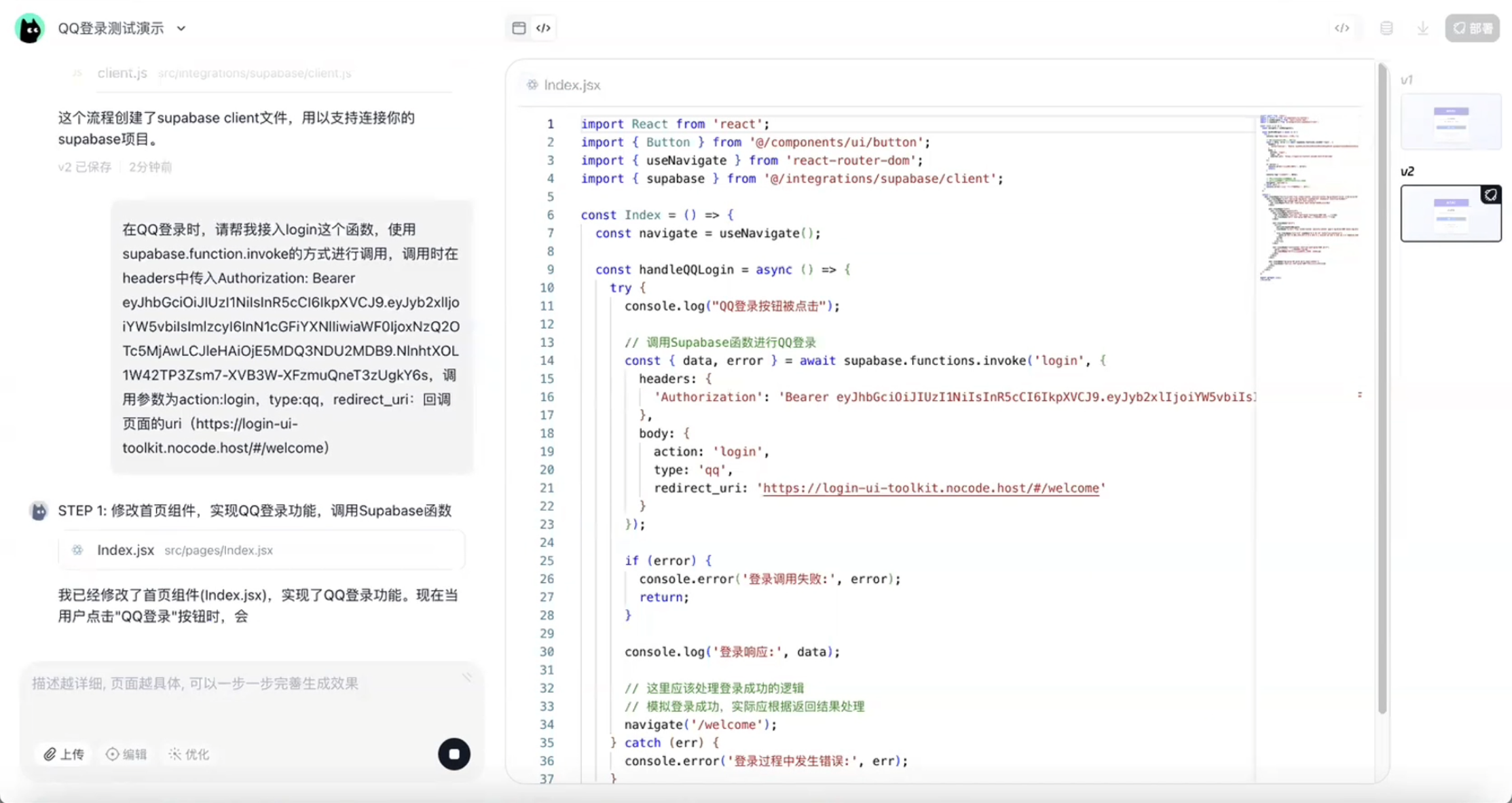This screenshot has height=803, width=1512.
Task: Click the code minimap overview
Action: pos(1308,197)
